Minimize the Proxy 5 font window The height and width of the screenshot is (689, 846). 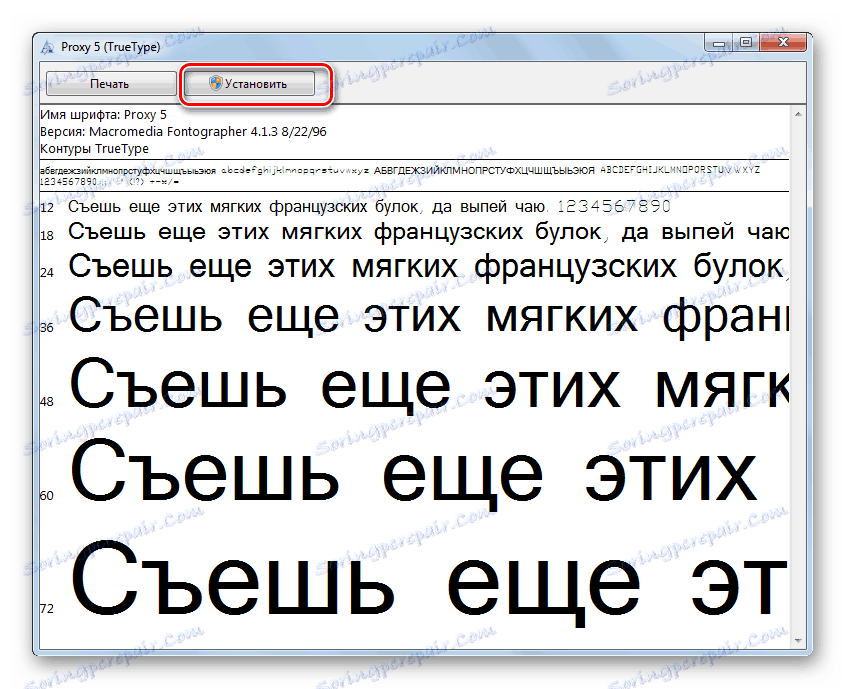pos(719,43)
